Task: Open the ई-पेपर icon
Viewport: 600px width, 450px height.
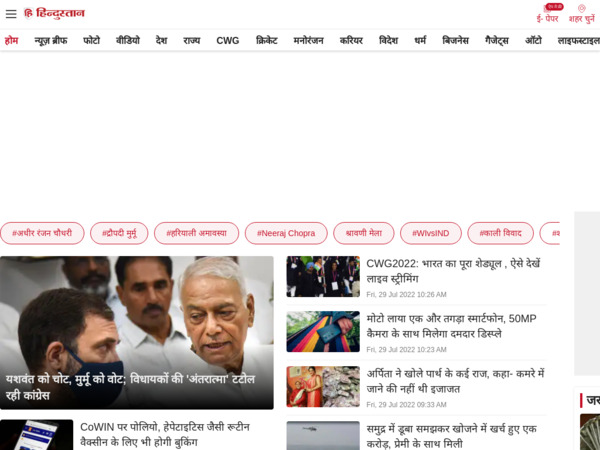Action: point(548,13)
